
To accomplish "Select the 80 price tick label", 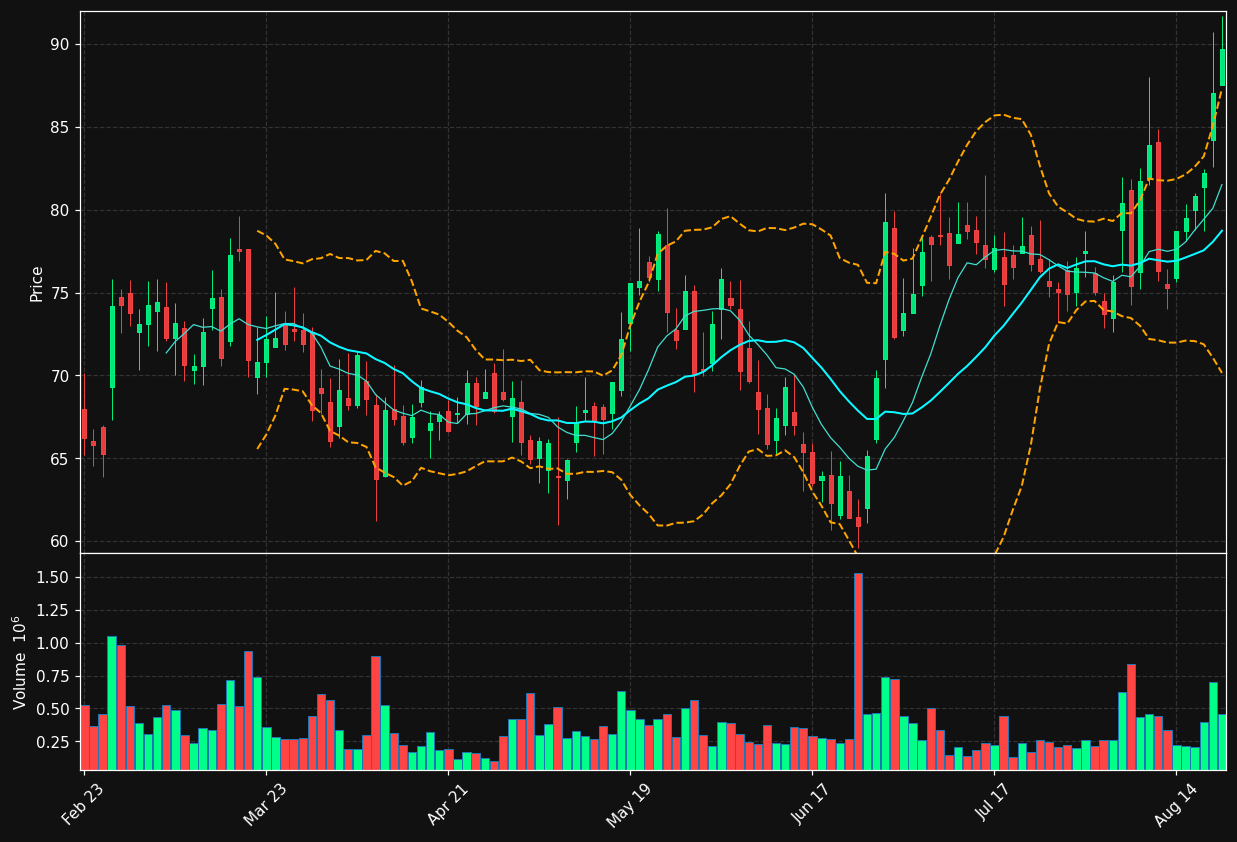I will (x=58, y=210).
